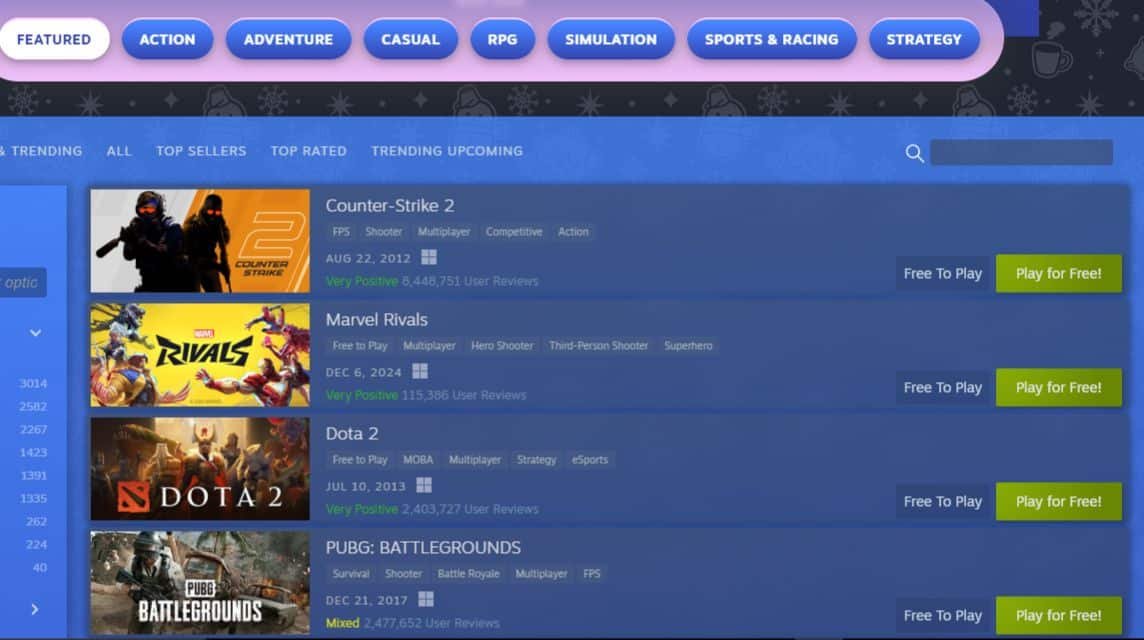The width and height of the screenshot is (1144, 640).
Task: Expand the sidebar filter chevron down arrow
Action: 35,333
